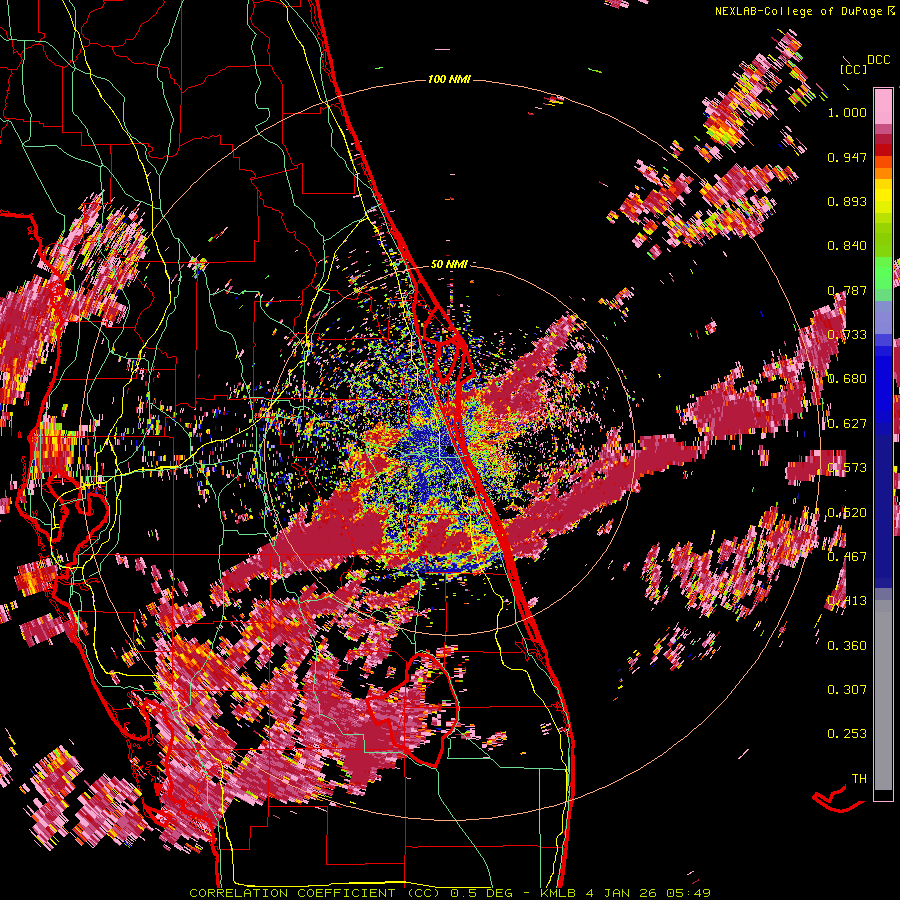Click the [CC] legend unit label

pyautogui.click(x=853, y=69)
